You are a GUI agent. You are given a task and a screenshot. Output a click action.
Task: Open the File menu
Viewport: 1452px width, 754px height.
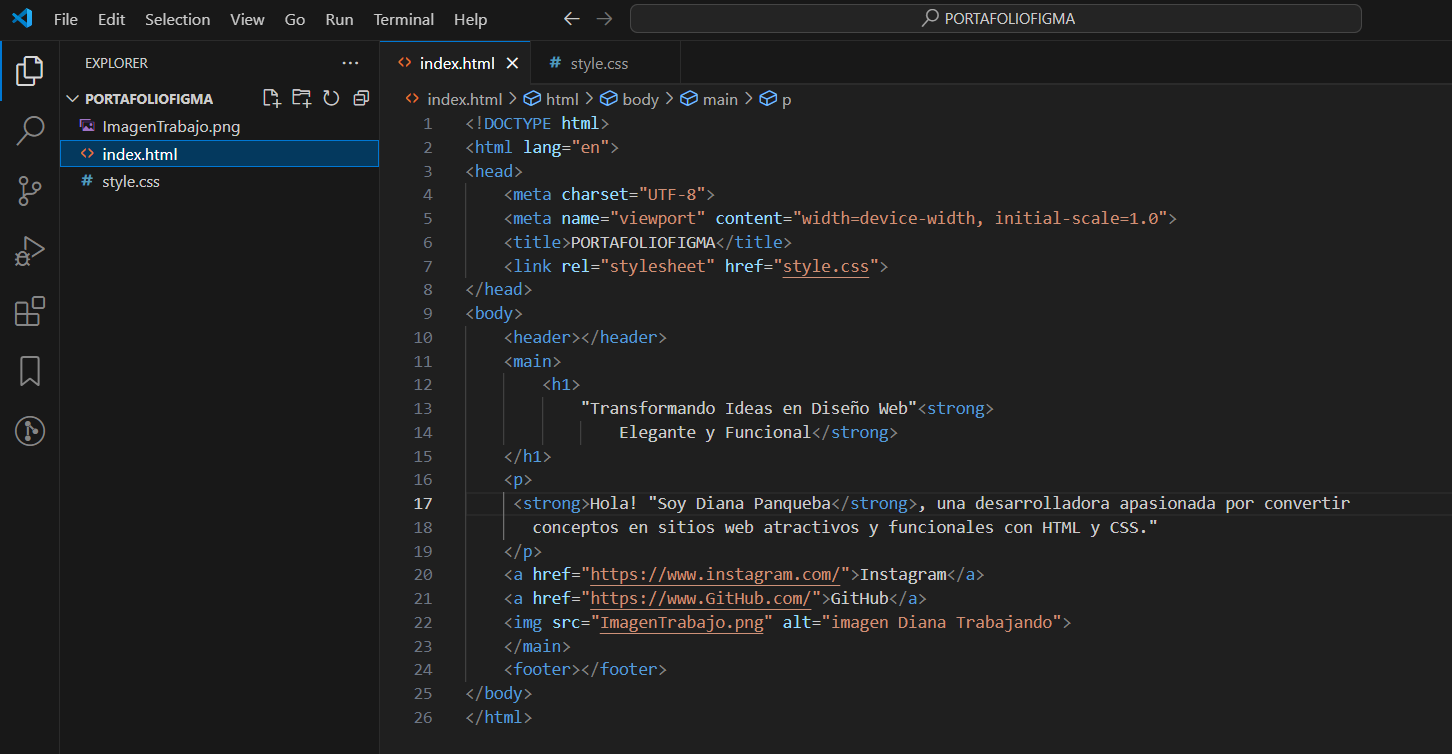point(65,19)
